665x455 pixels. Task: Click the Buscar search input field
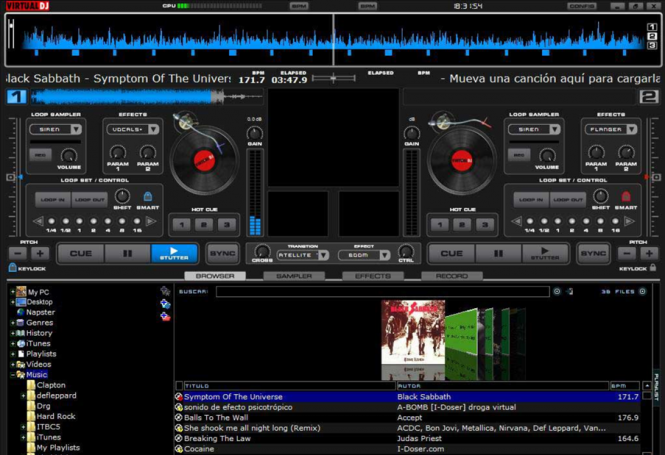382,292
